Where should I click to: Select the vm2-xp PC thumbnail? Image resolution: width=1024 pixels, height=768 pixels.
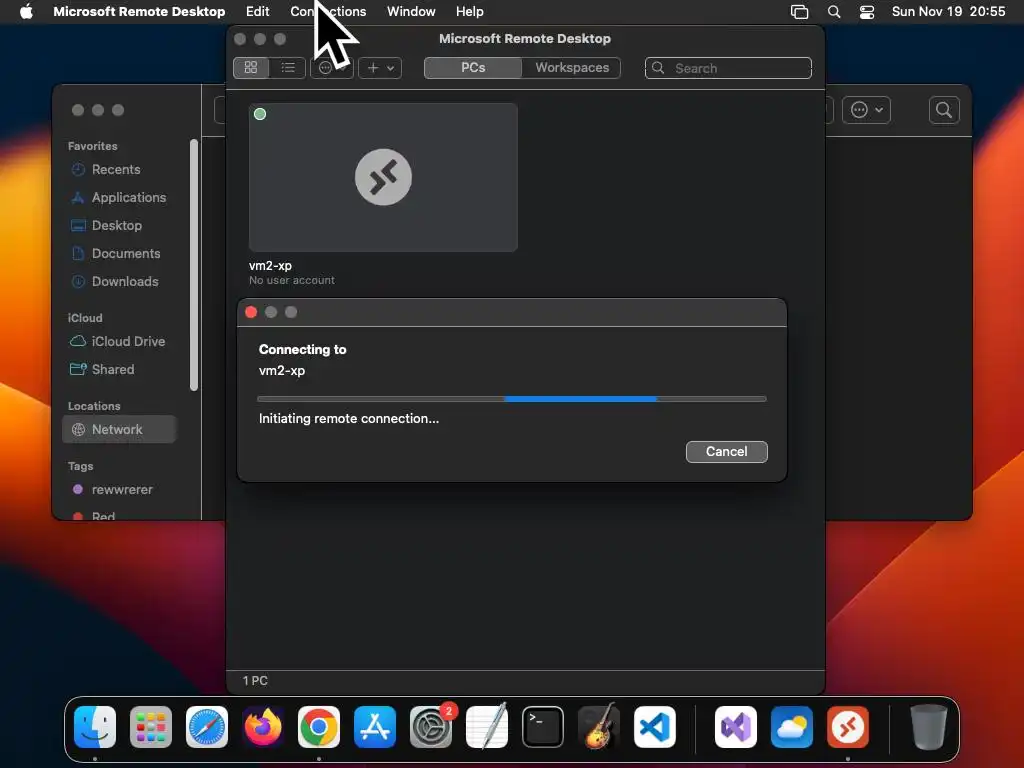tap(383, 177)
